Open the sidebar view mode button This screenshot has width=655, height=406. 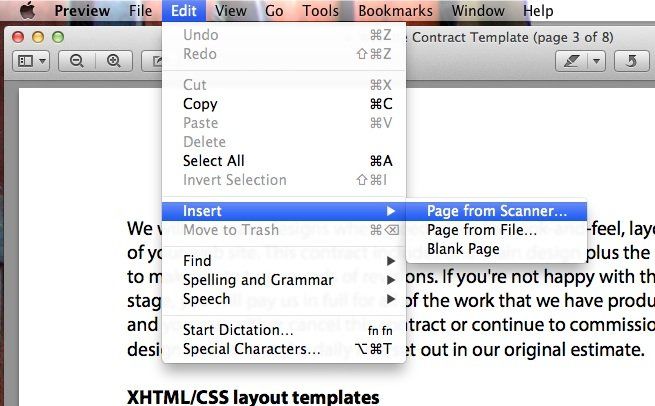31,61
